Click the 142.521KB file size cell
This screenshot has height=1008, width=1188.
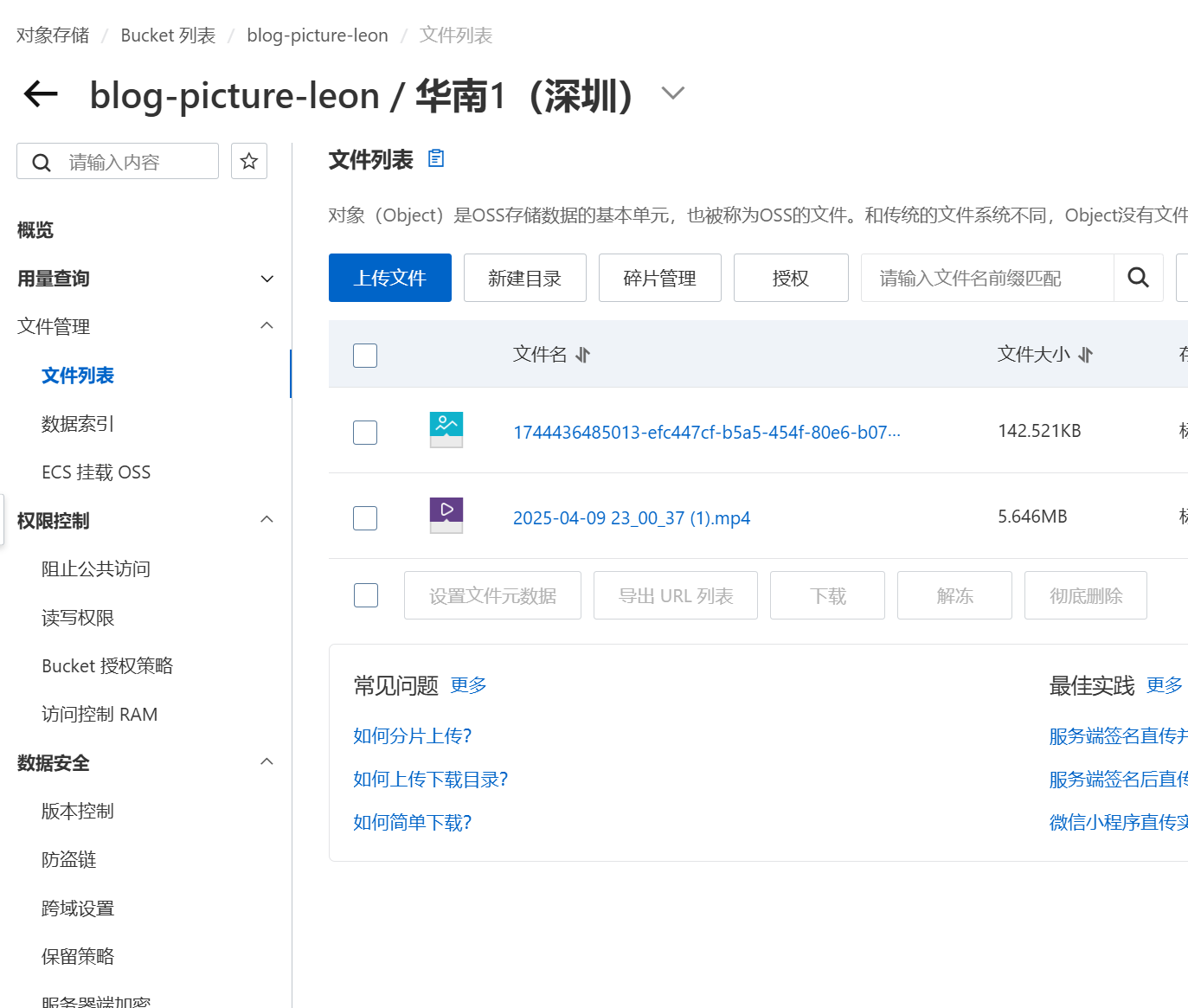(x=1039, y=431)
